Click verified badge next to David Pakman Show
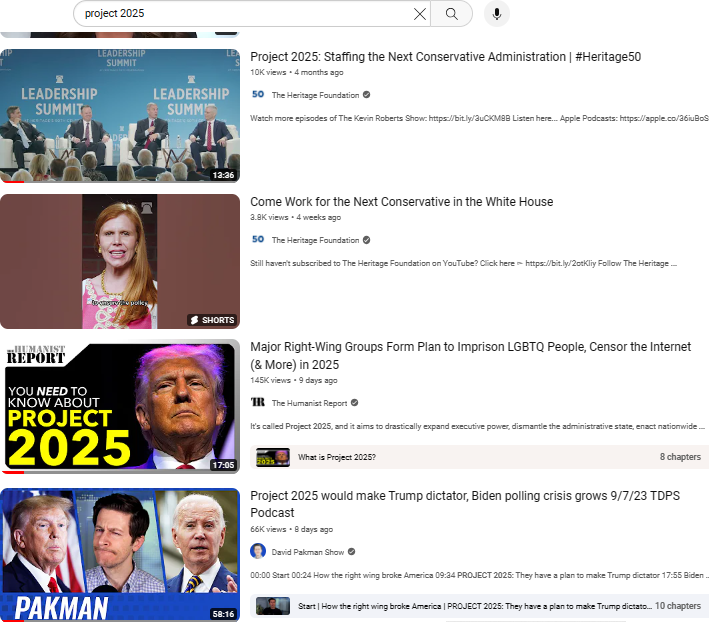The height and width of the screenshot is (622, 709). (352, 551)
